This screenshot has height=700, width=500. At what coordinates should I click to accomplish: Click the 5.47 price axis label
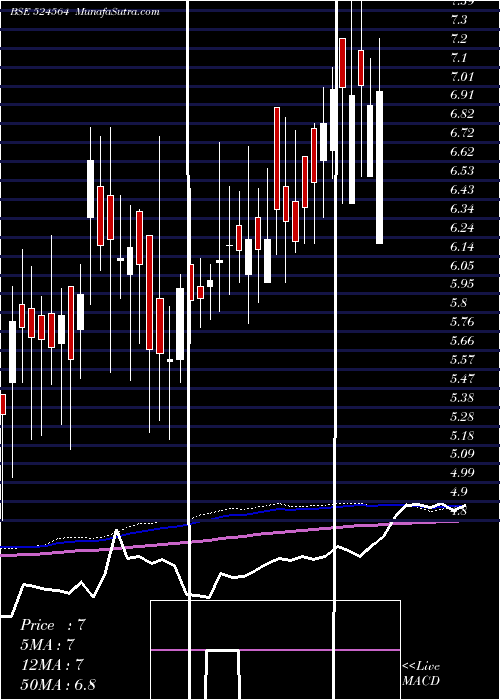(462, 379)
